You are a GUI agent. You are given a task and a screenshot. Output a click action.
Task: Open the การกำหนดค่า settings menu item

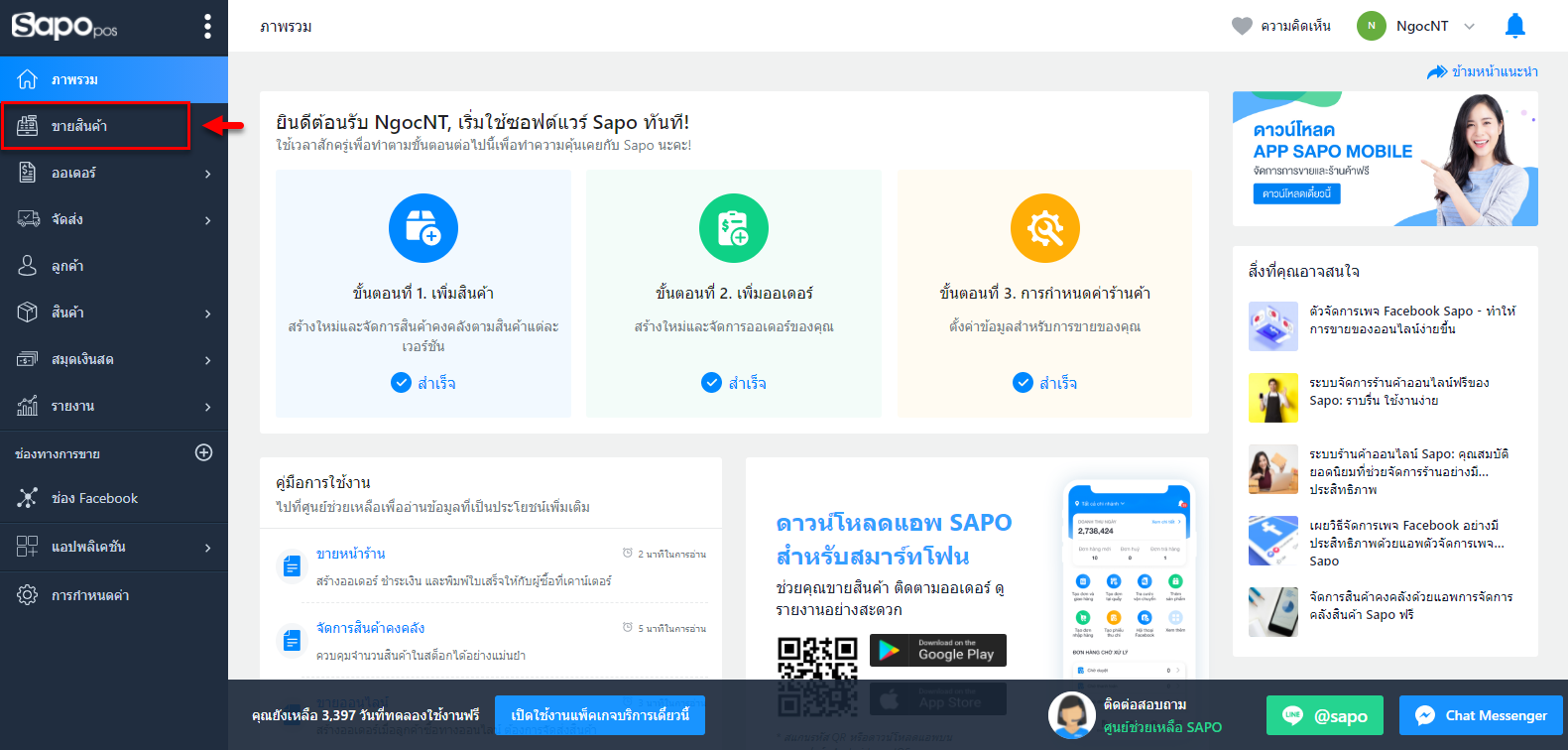click(x=114, y=595)
